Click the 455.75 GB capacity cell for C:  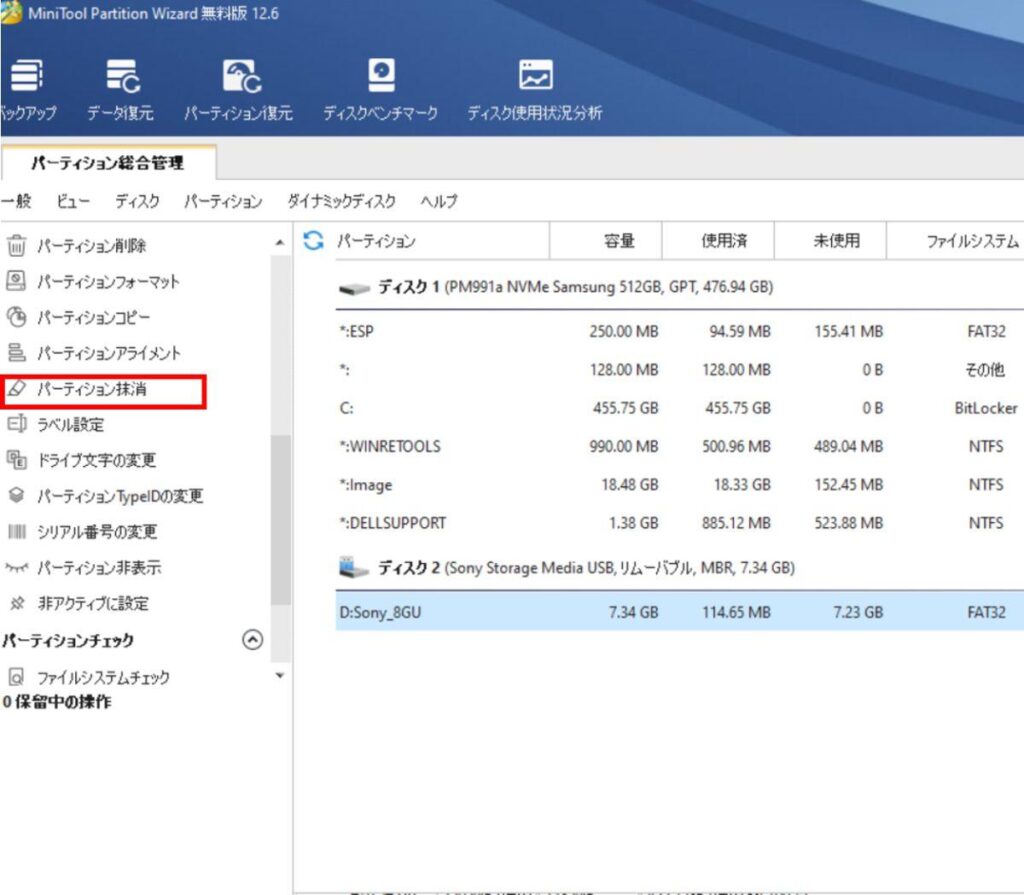626,408
